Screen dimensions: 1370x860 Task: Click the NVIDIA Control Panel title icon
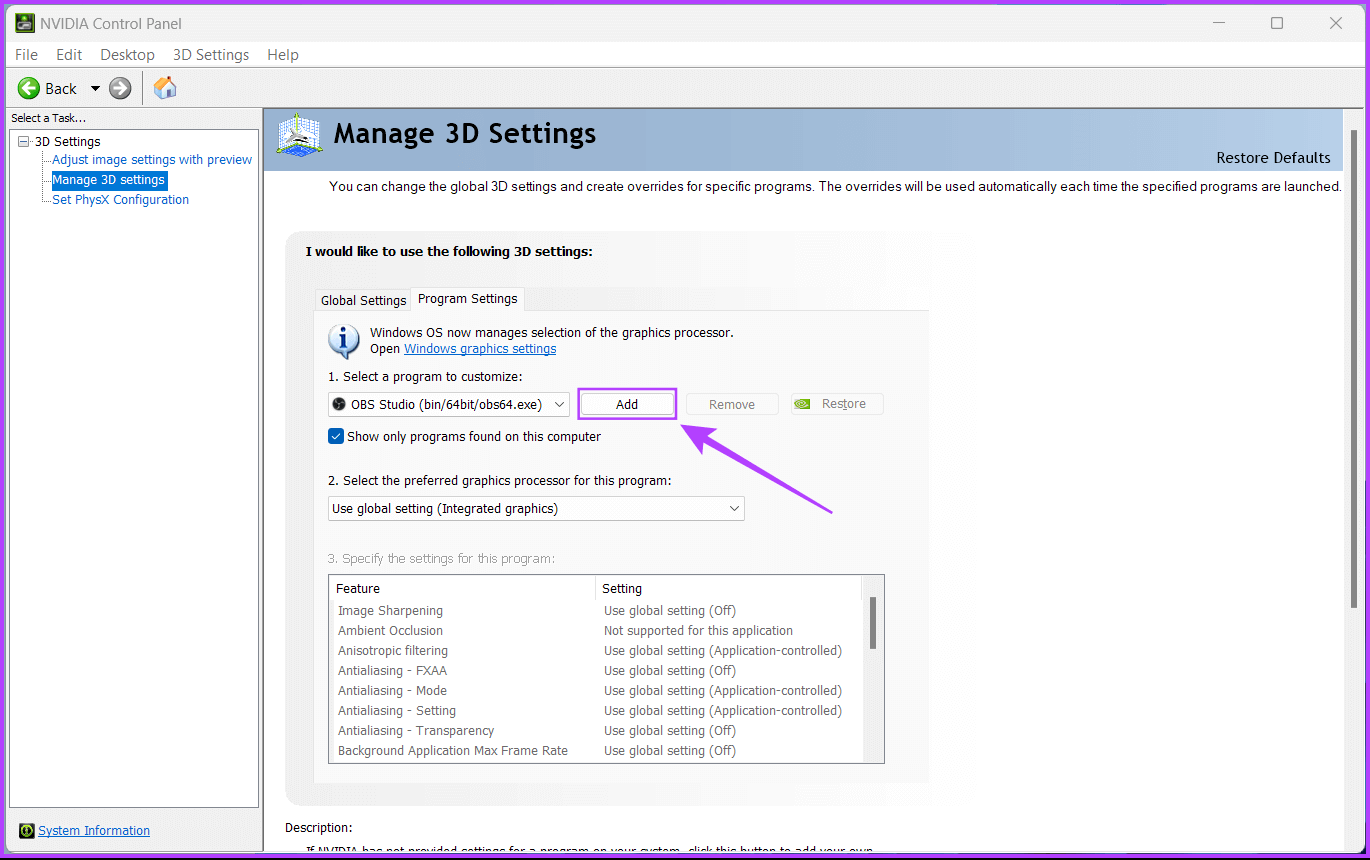pyautogui.click(x=25, y=23)
